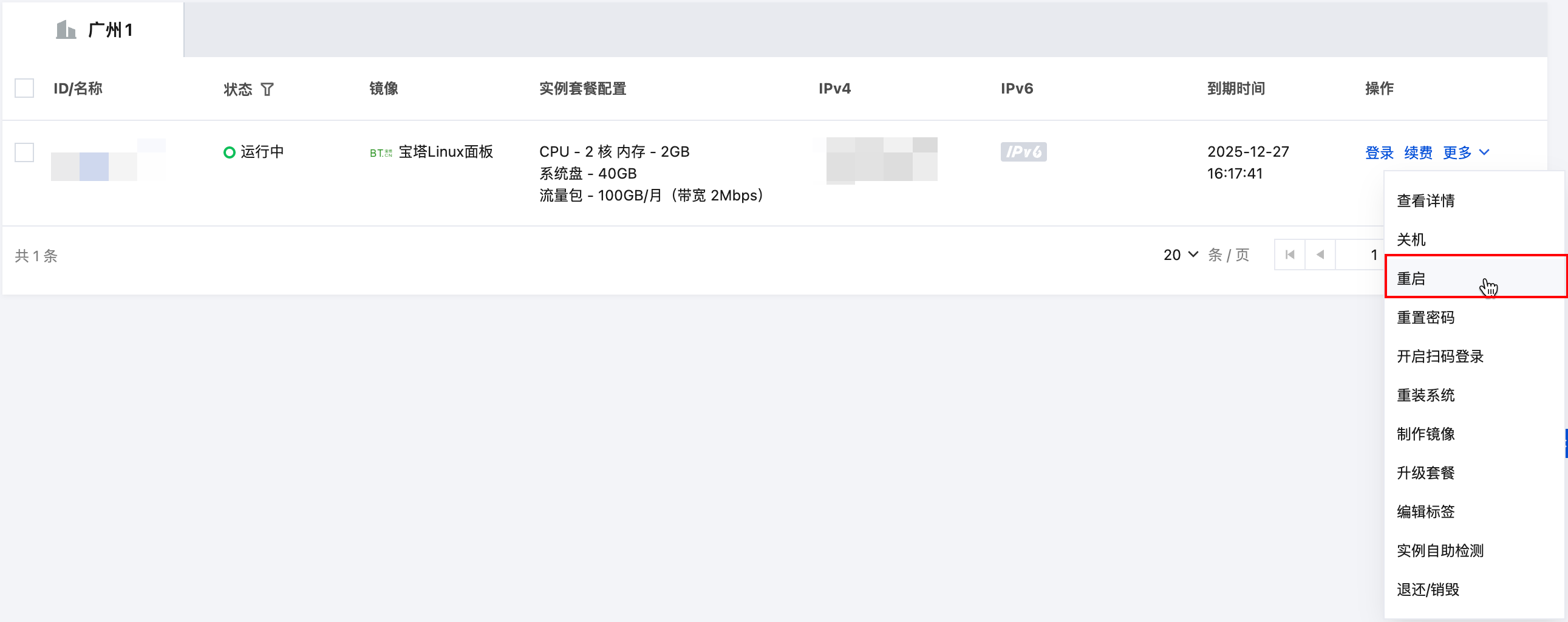The width and height of the screenshot is (1568, 622).
Task: Toggle the select-all header checkbox
Action: pyautogui.click(x=24, y=88)
